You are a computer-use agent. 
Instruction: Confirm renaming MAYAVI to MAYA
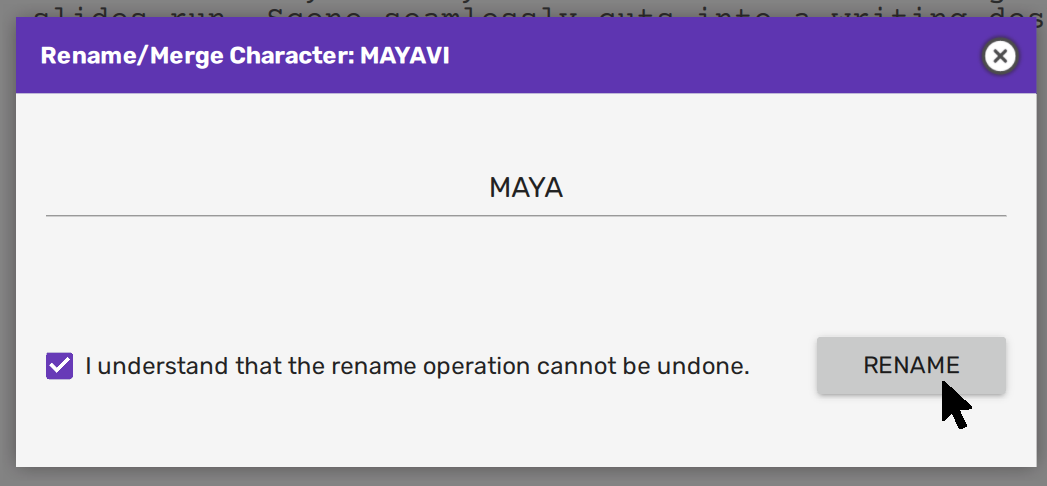(x=911, y=366)
